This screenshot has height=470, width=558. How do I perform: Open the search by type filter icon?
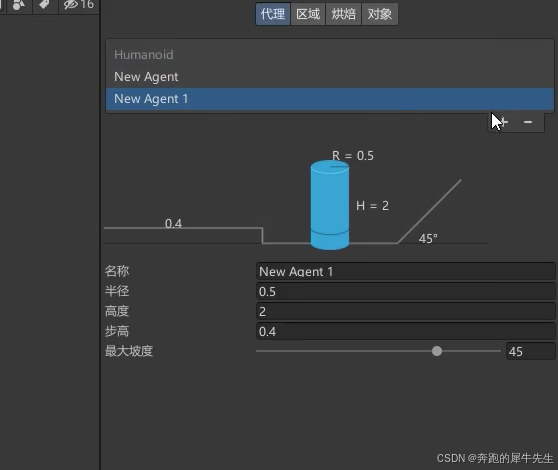point(19,5)
